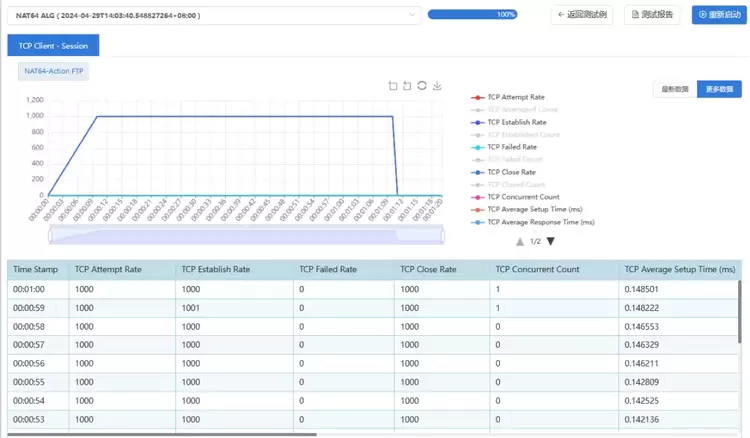Toggle TCP Attempt Rate legend series
750x438 pixels.
tap(515, 97)
